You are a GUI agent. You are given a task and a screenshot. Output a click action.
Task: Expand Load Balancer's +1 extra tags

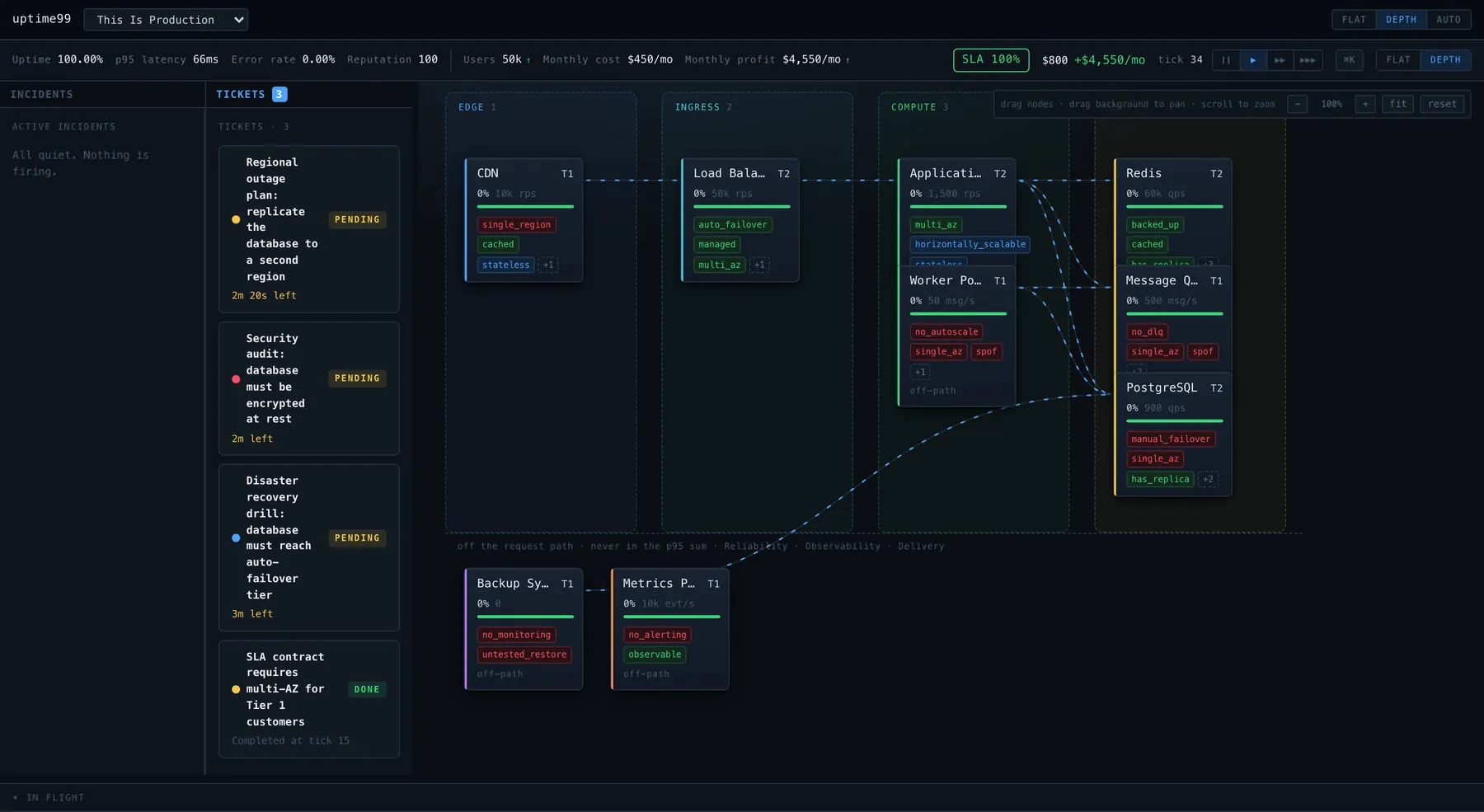[759, 265]
